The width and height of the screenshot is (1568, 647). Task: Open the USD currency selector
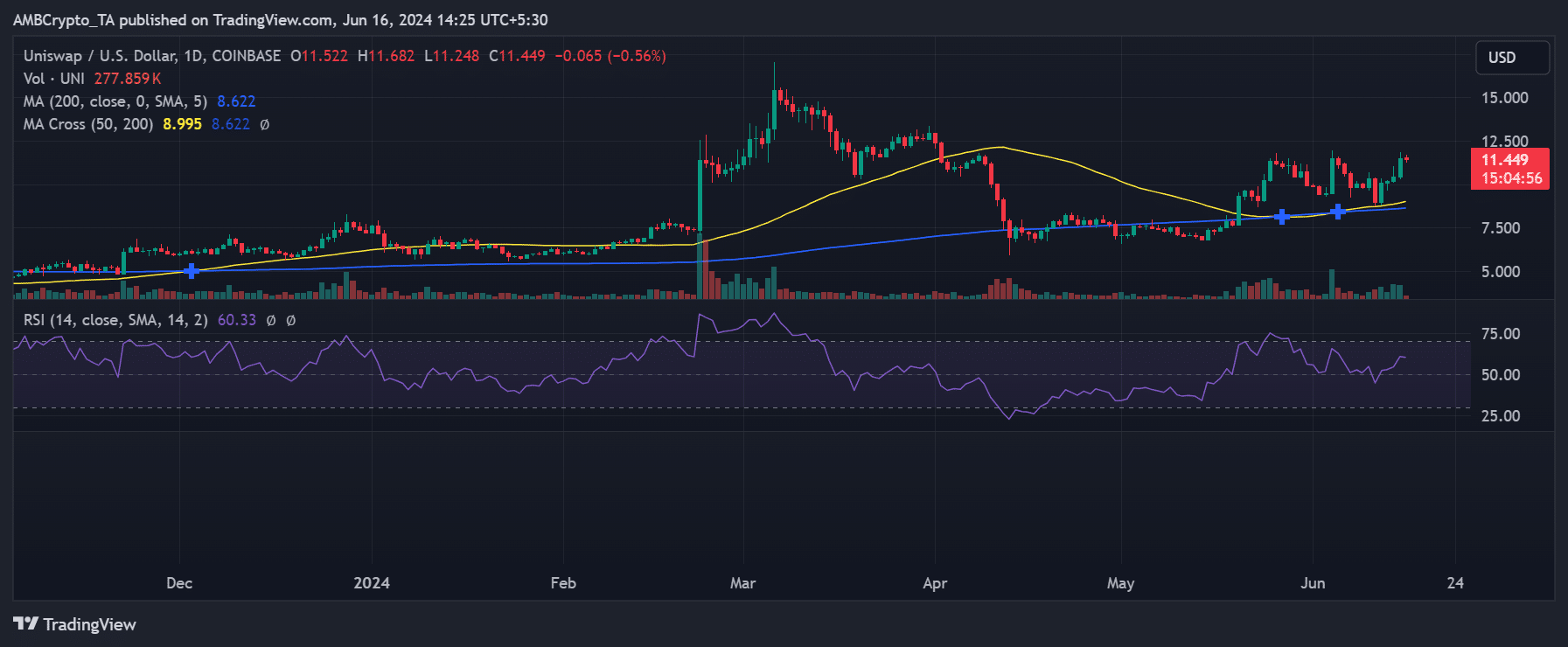pos(1512,58)
